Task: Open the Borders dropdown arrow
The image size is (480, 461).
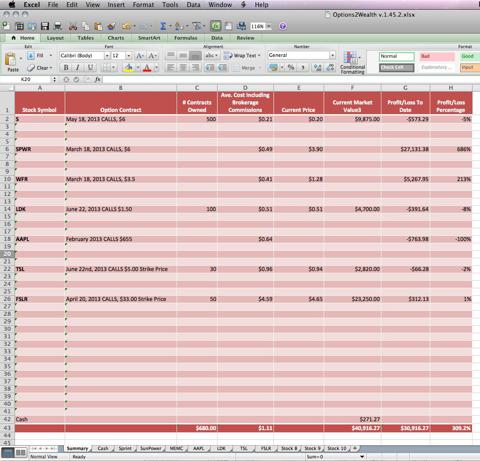Action: point(114,68)
